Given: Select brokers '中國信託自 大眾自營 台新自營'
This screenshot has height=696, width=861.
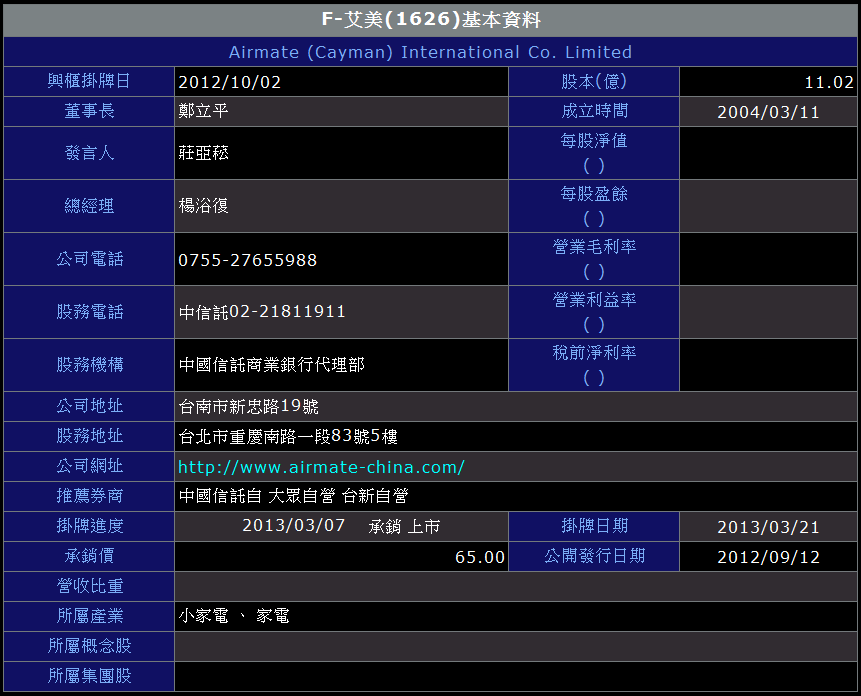Looking at the screenshot, I should (x=293, y=496).
